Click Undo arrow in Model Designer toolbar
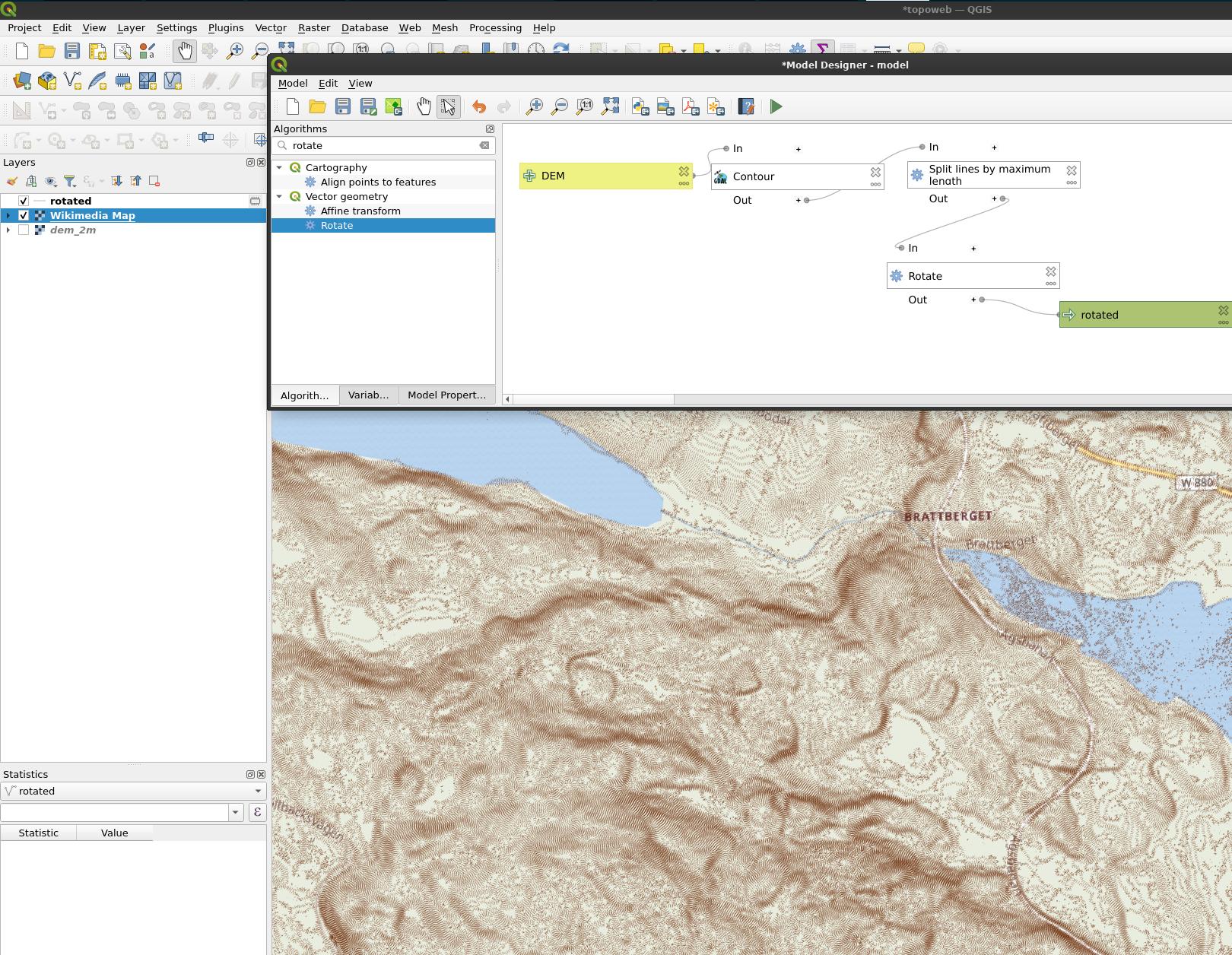The image size is (1232, 955). [478, 107]
